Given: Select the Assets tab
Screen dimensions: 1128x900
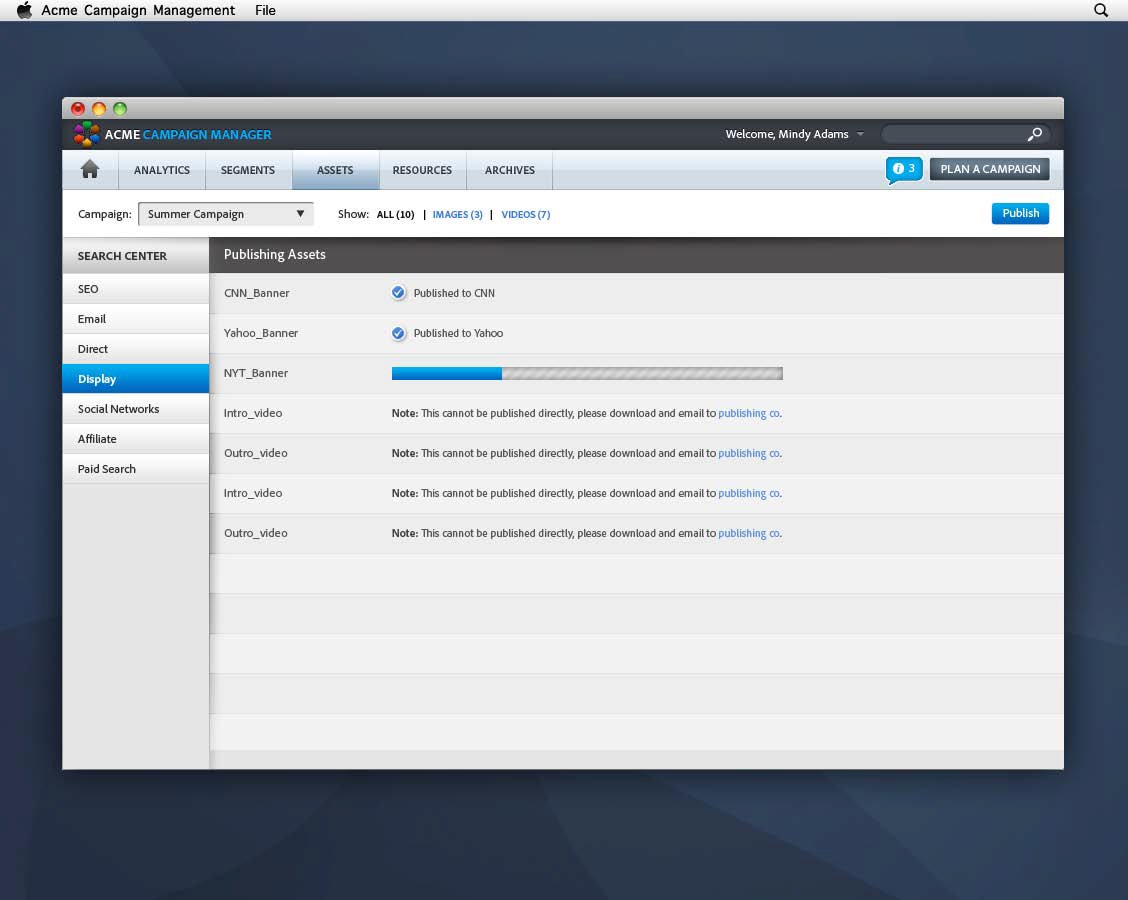Looking at the screenshot, I should [335, 170].
